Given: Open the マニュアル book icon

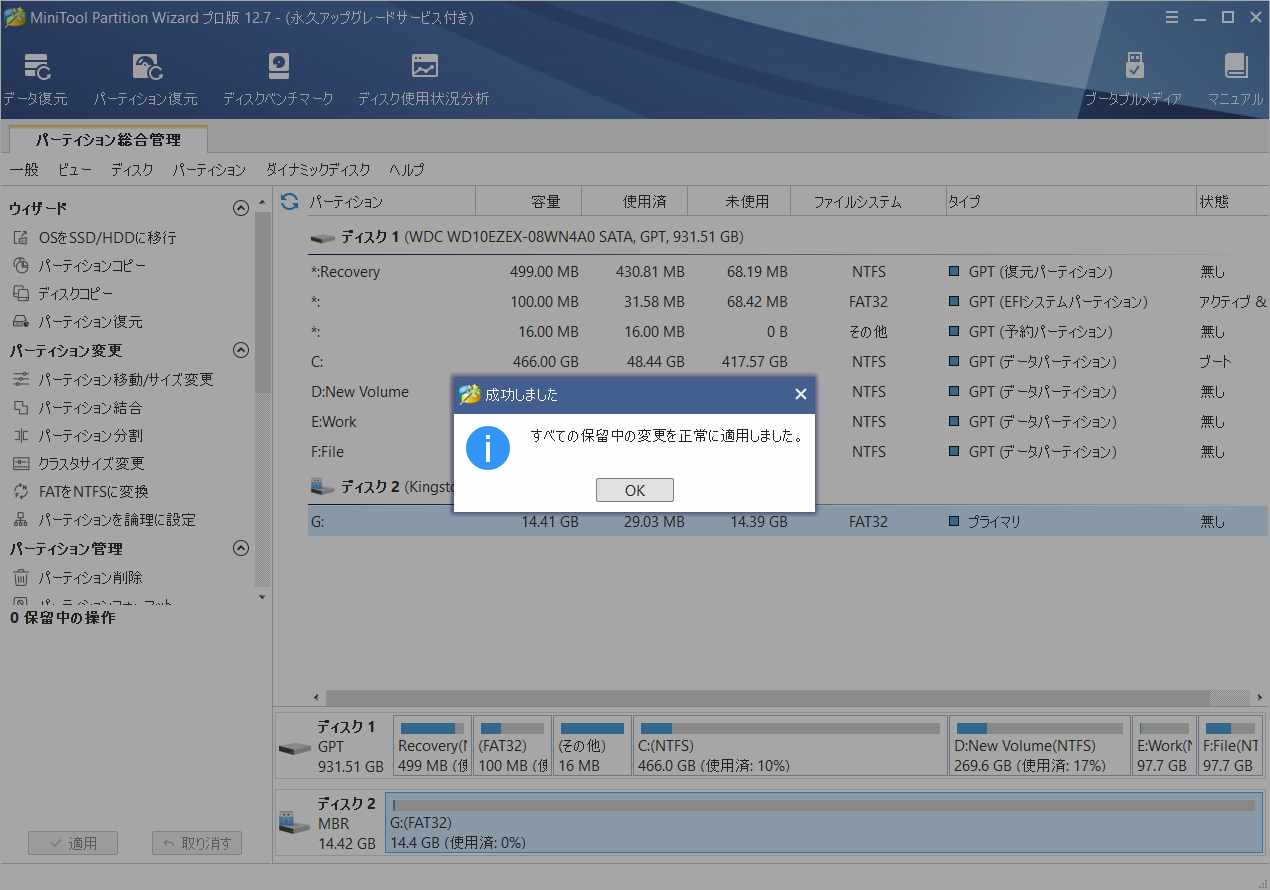Looking at the screenshot, I should (x=1235, y=68).
